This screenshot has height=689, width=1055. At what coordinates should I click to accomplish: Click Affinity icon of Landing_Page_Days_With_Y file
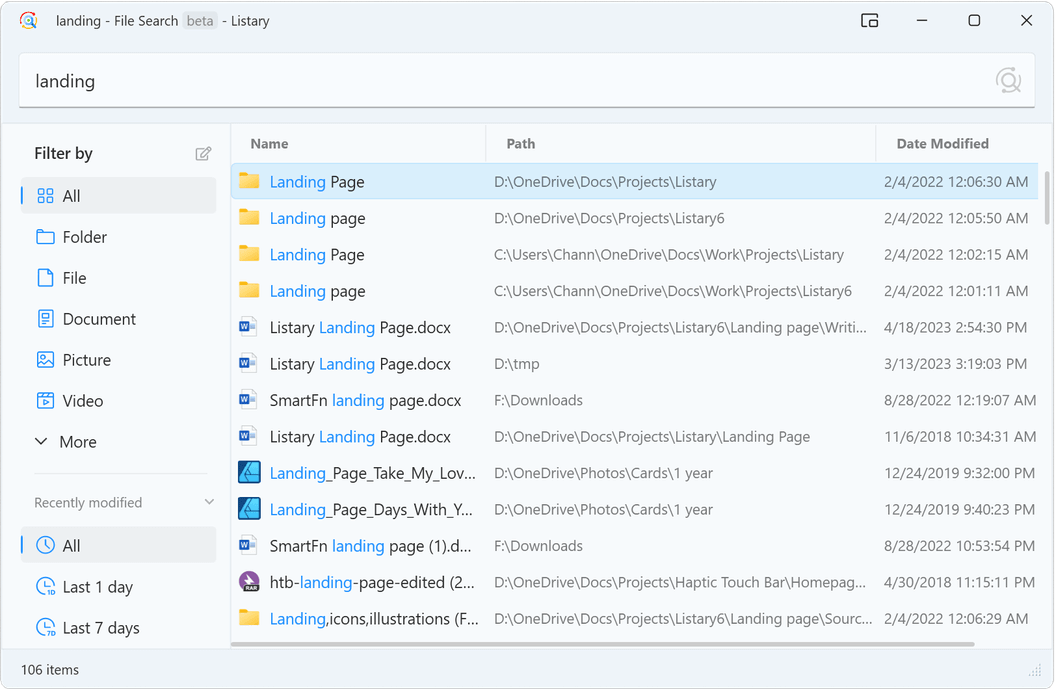(249, 509)
